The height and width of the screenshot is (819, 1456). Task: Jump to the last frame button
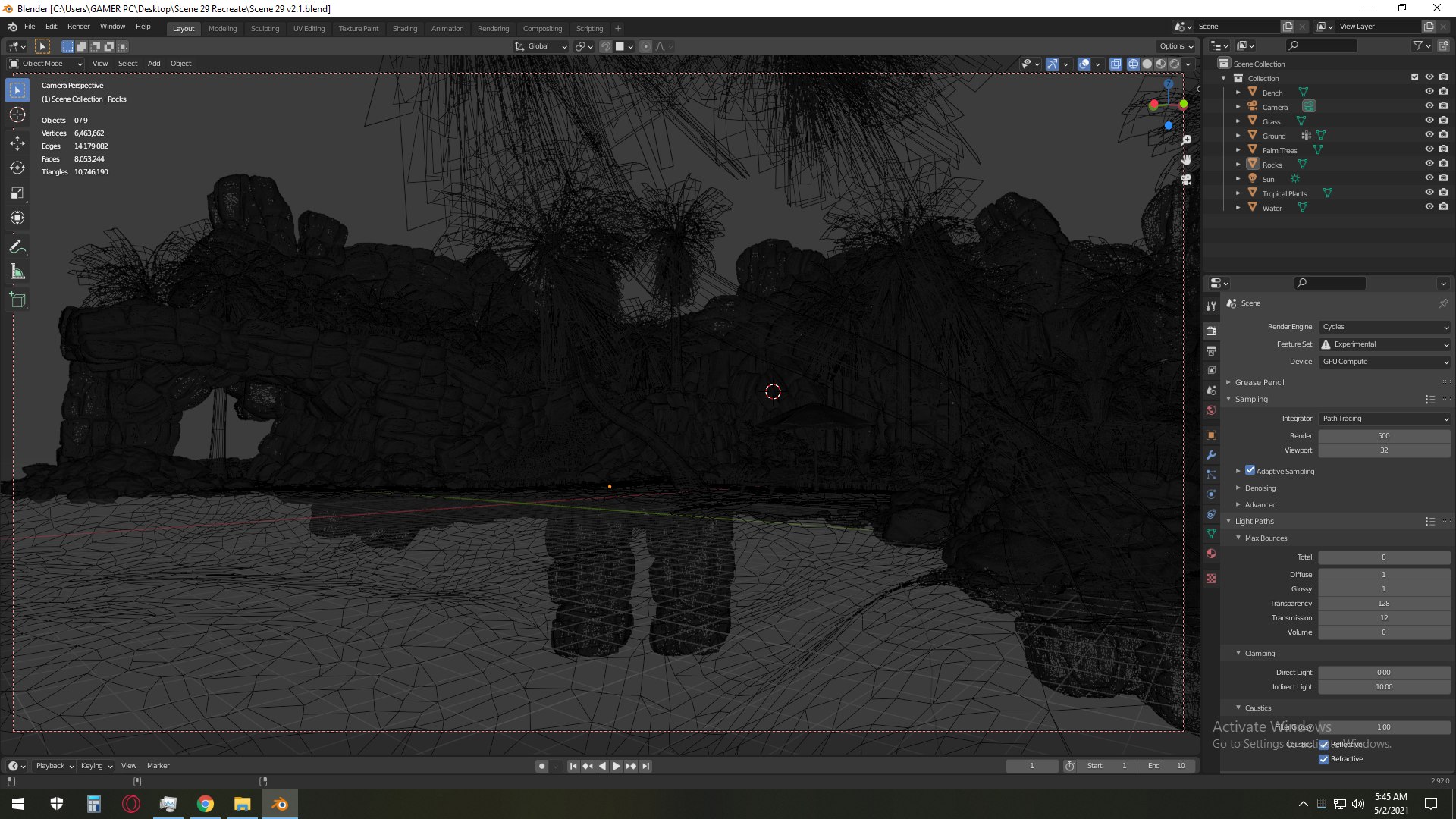645,766
